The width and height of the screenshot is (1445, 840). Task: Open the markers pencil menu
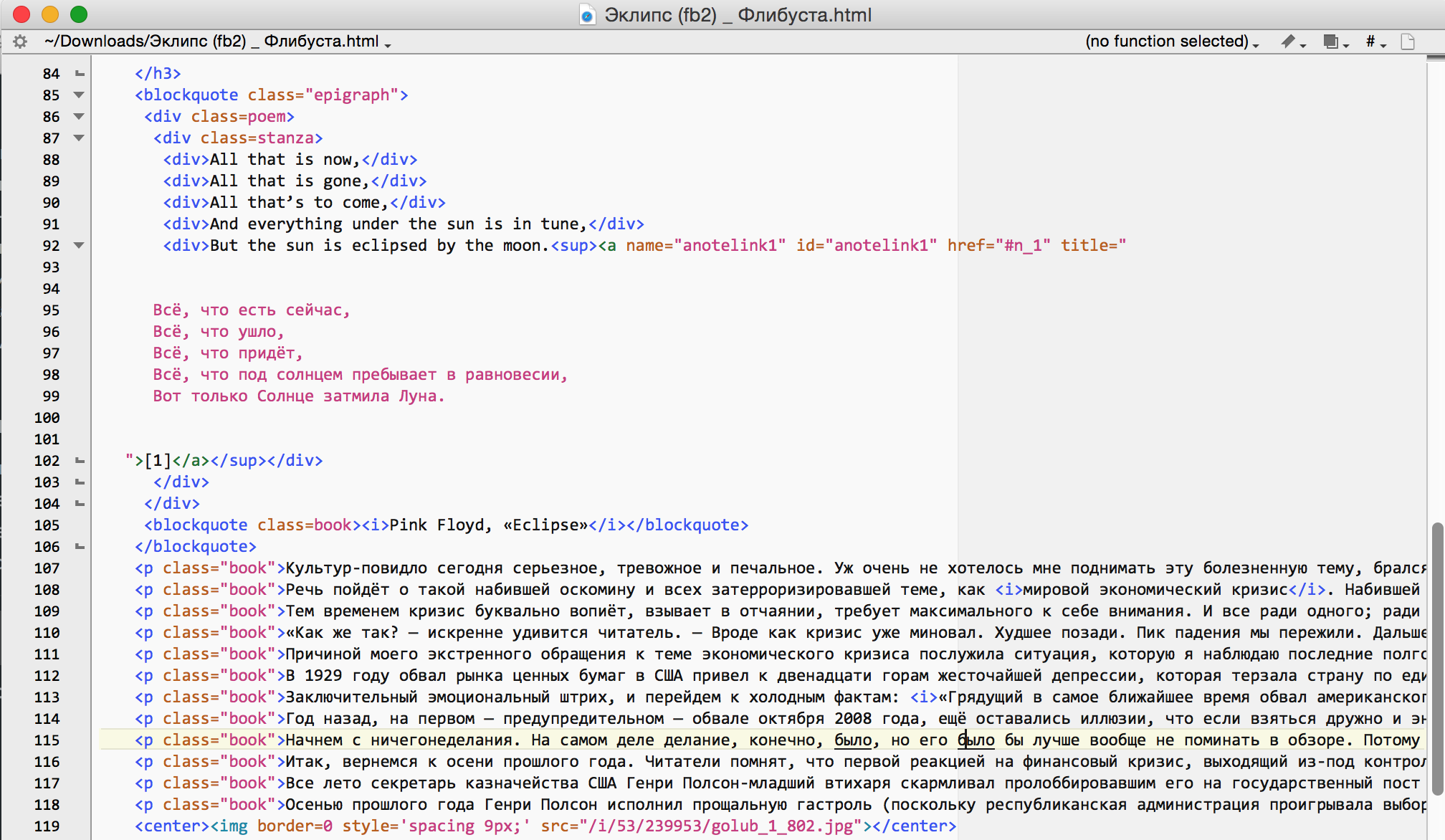coord(1292,42)
